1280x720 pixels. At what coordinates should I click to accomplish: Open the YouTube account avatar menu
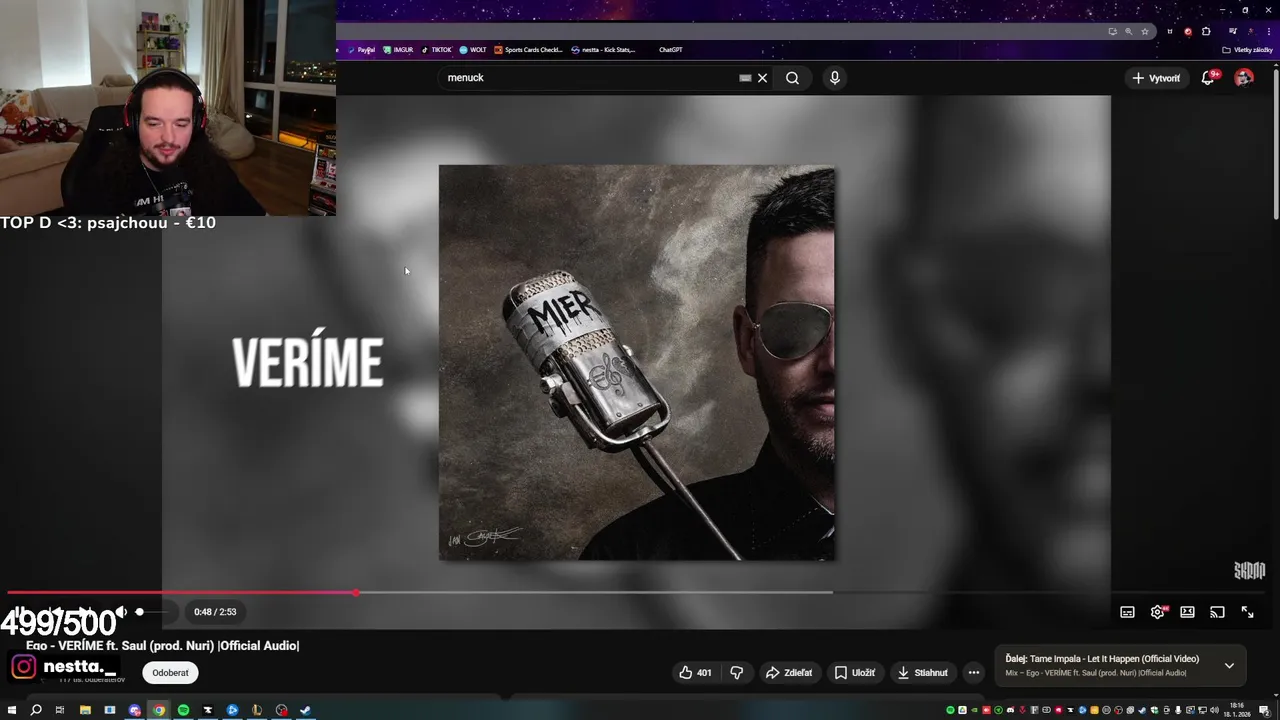[1244, 78]
